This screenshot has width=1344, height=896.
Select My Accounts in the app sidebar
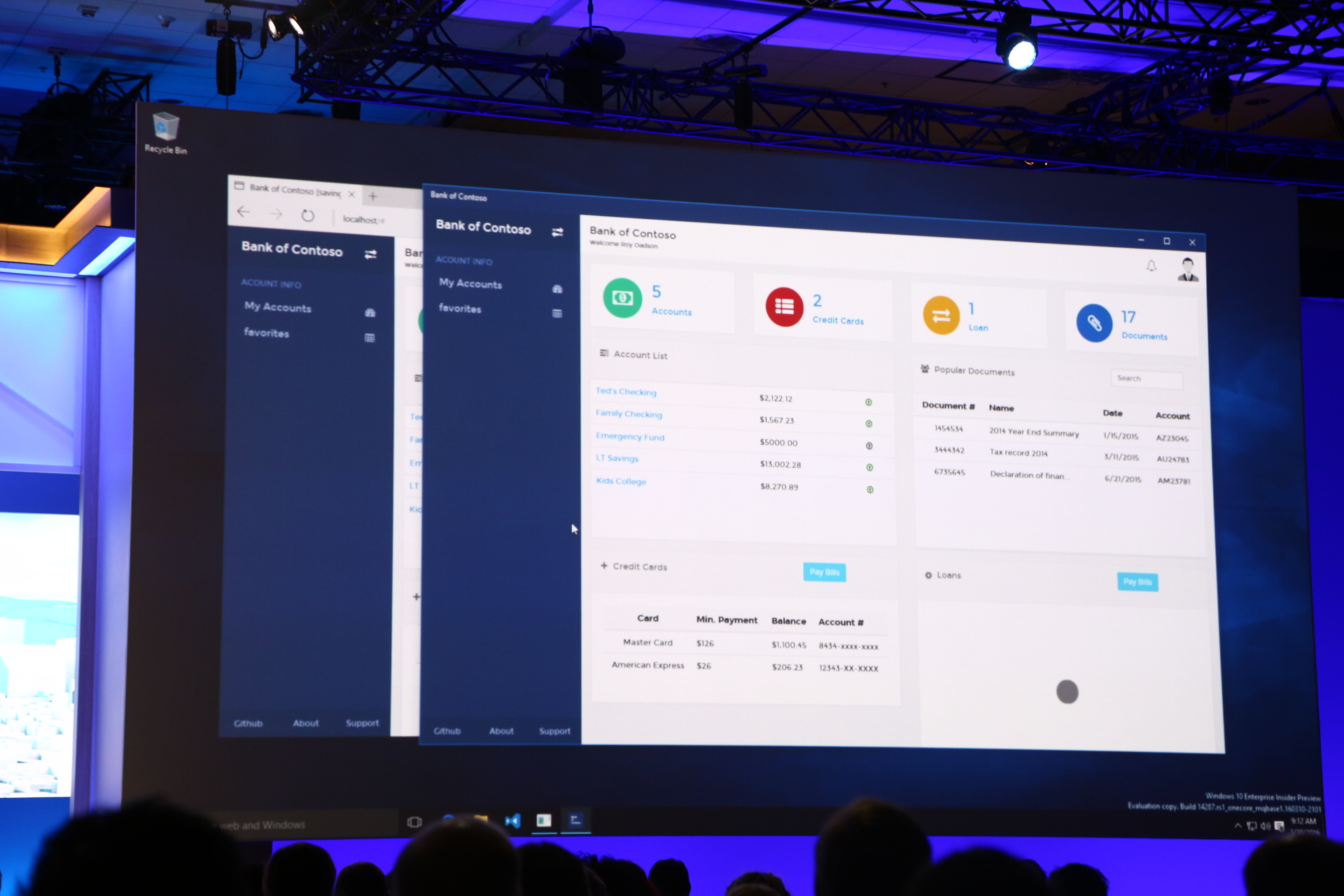click(470, 283)
